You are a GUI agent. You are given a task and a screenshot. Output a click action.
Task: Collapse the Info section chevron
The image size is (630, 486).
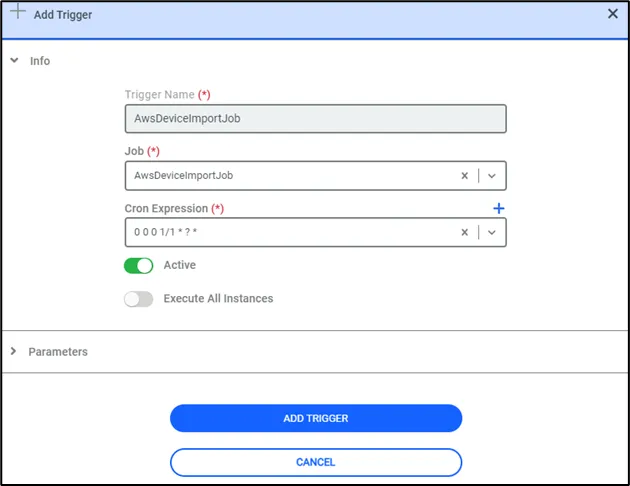pyautogui.click(x=14, y=60)
